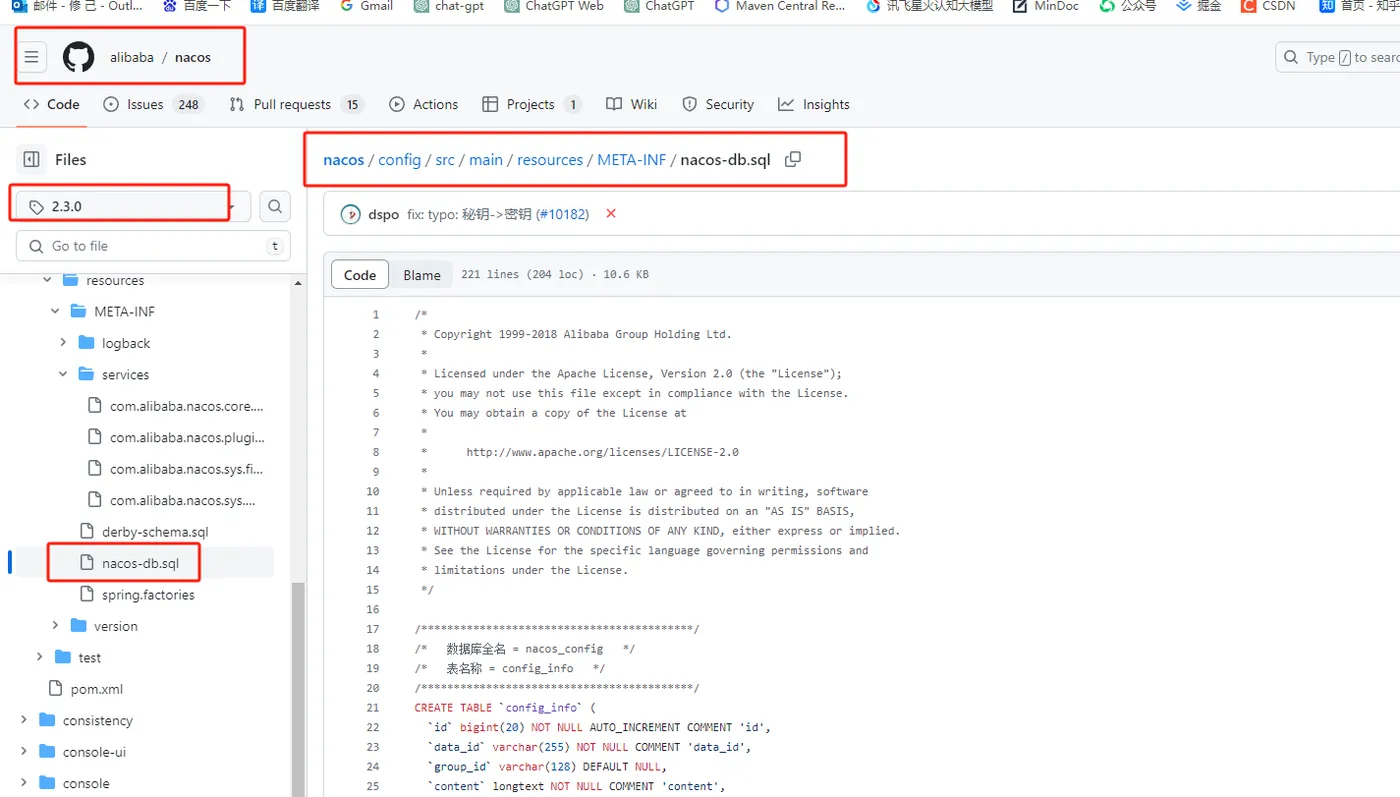Open the MinDoc bookmark

click(1045, 6)
